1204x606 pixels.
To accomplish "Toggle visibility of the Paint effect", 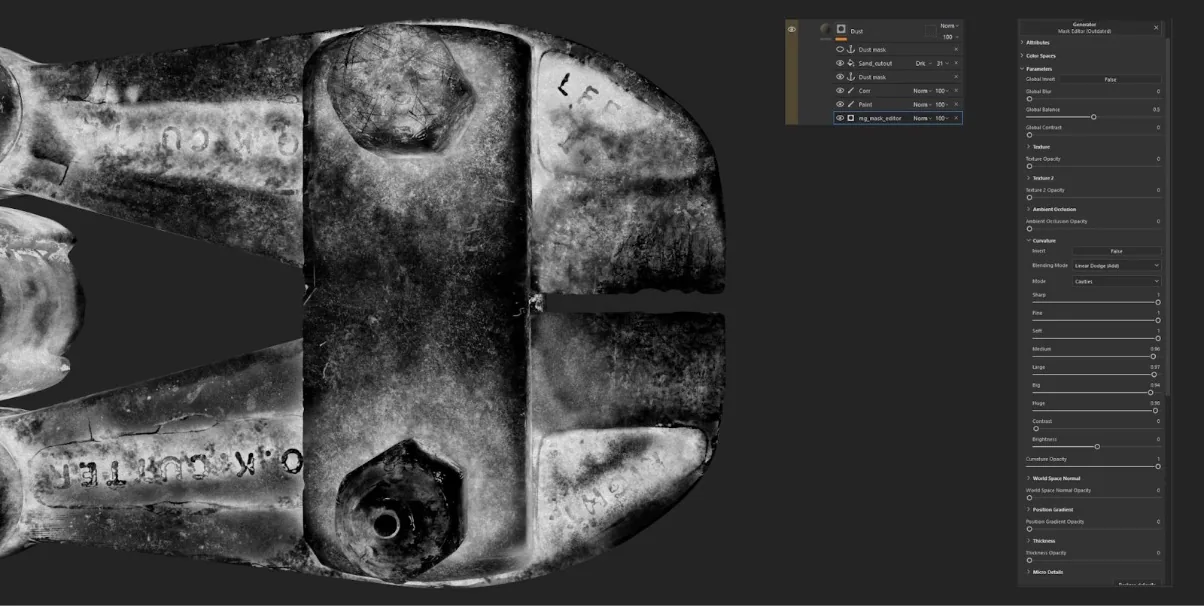I will pyautogui.click(x=840, y=104).
